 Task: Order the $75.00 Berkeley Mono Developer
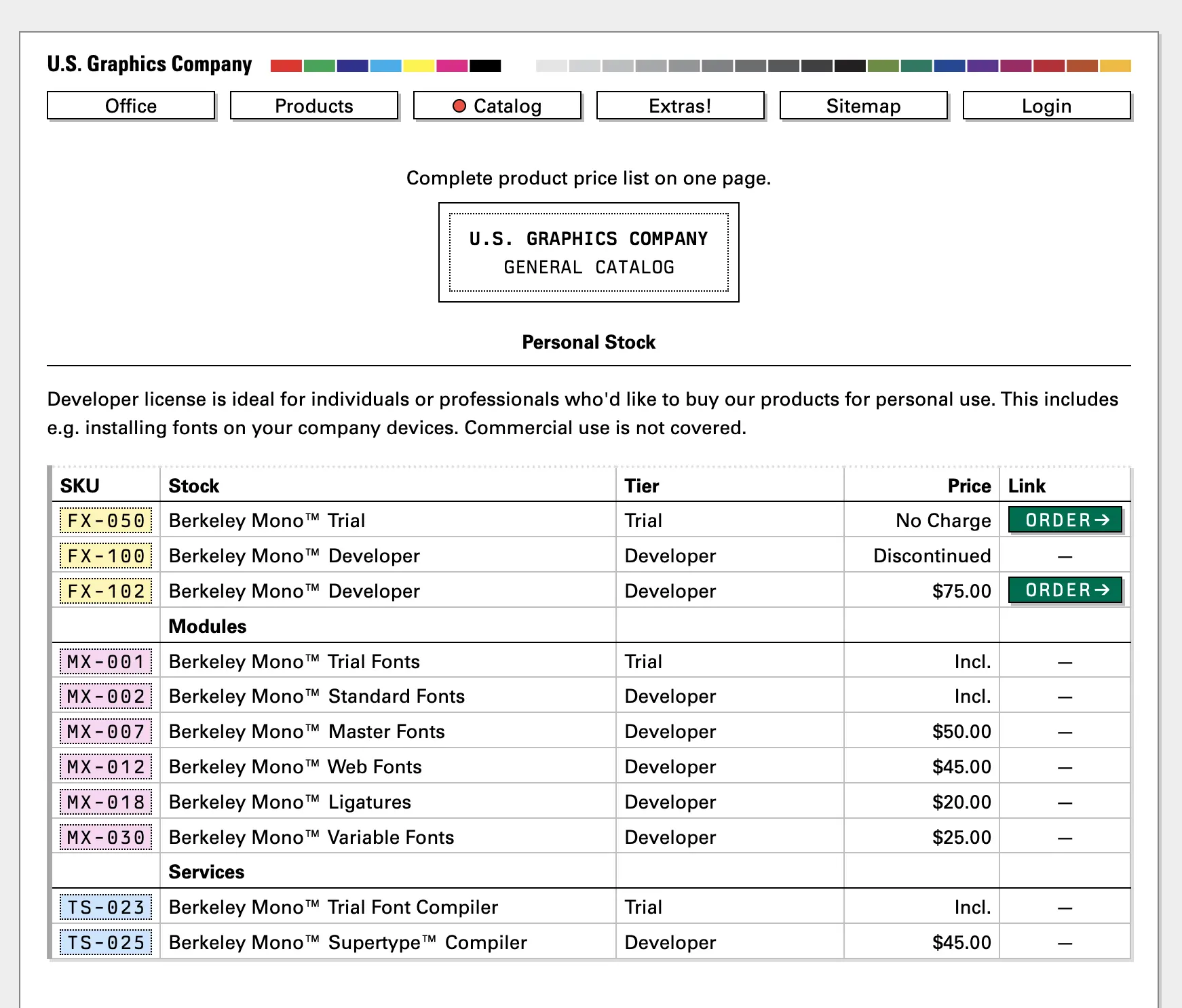click(x=1065, y=590)
